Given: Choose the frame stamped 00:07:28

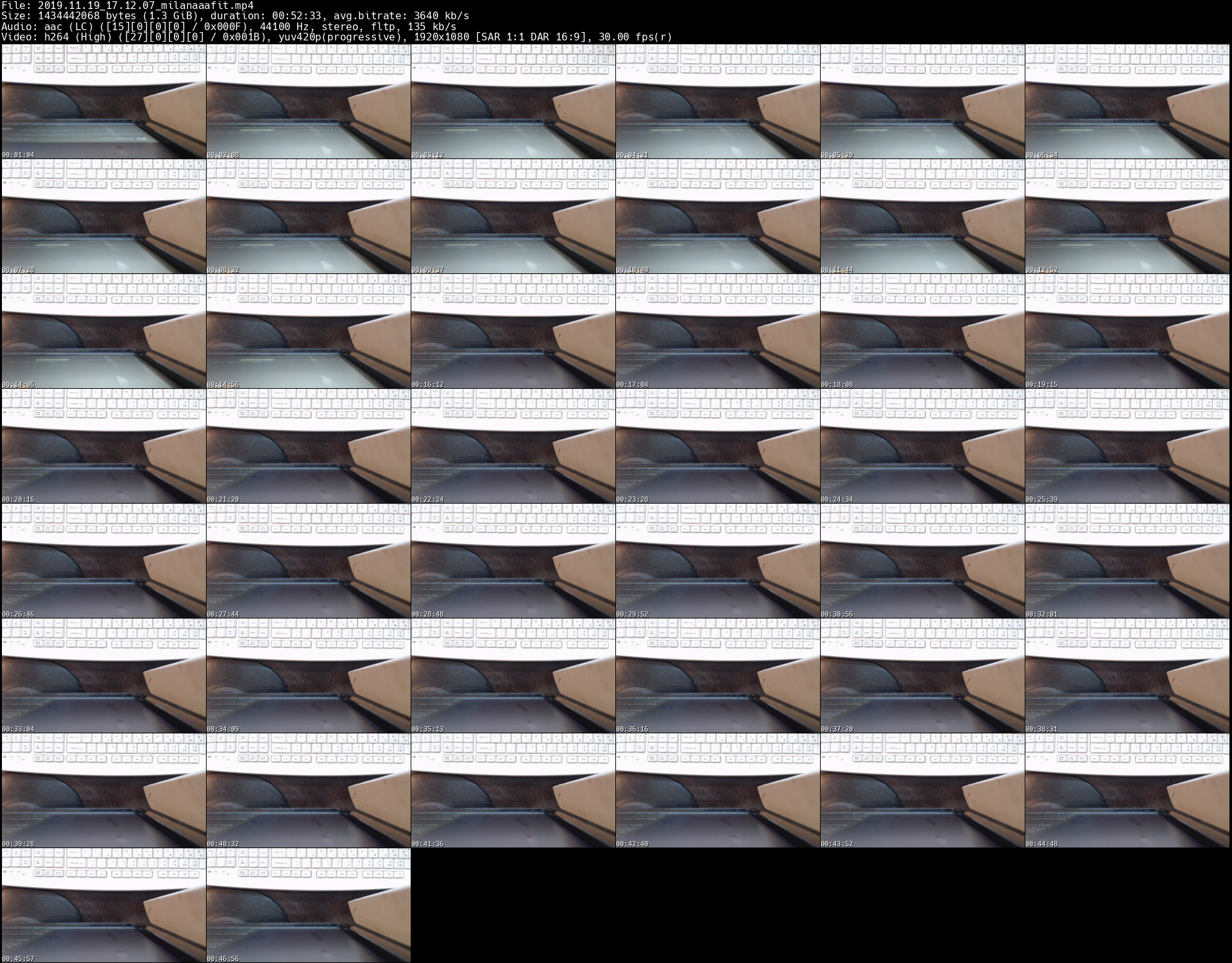Looking at the screenshot, I should click(103, 216).
